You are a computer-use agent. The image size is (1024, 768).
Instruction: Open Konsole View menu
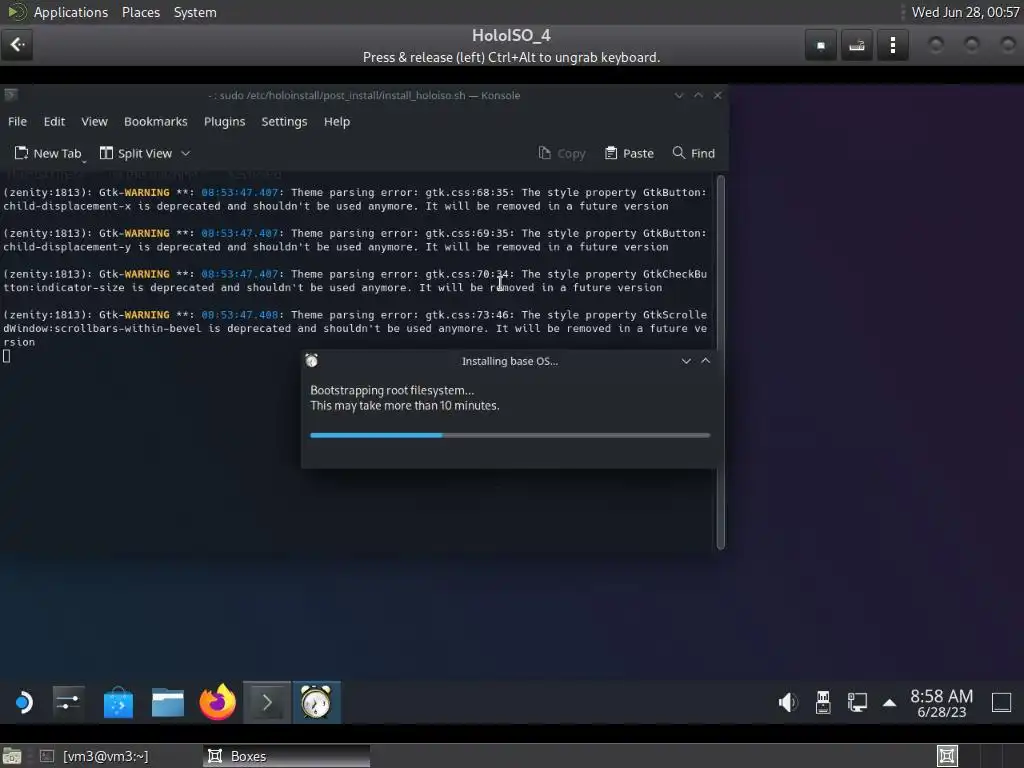[x=94, y=121]
